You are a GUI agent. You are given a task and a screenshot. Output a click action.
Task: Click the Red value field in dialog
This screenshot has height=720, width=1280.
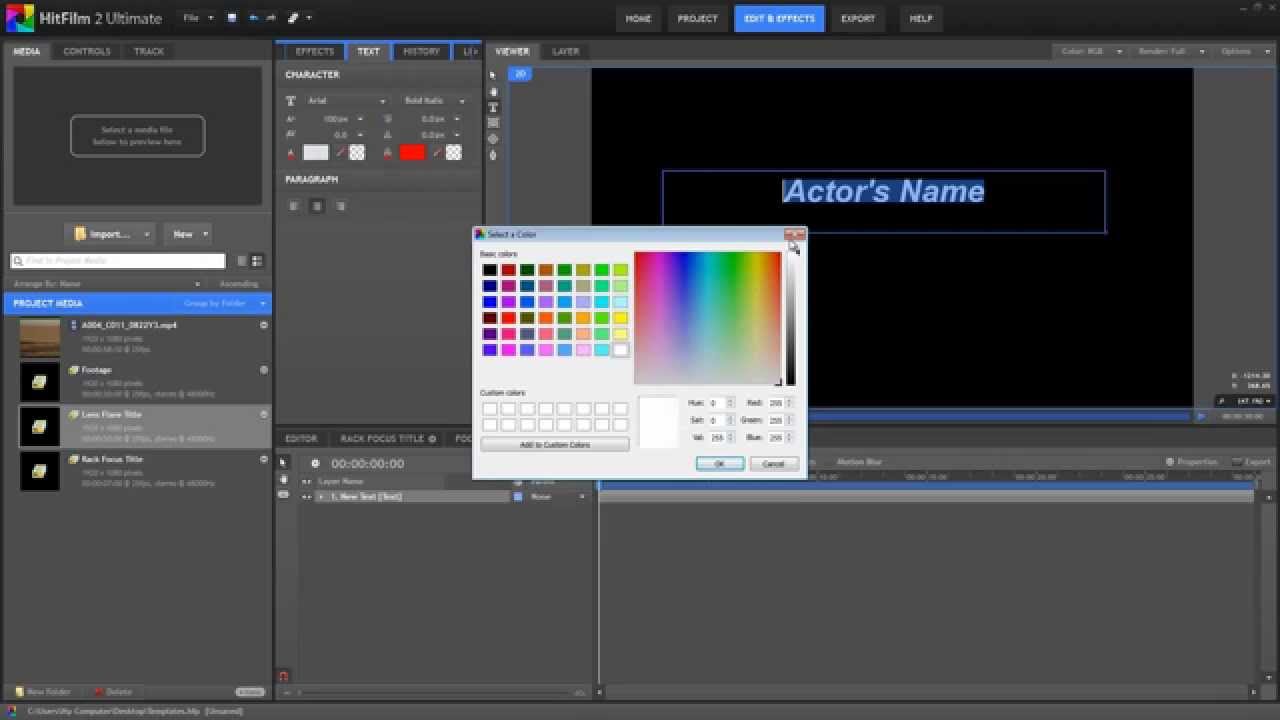[776, 403]
